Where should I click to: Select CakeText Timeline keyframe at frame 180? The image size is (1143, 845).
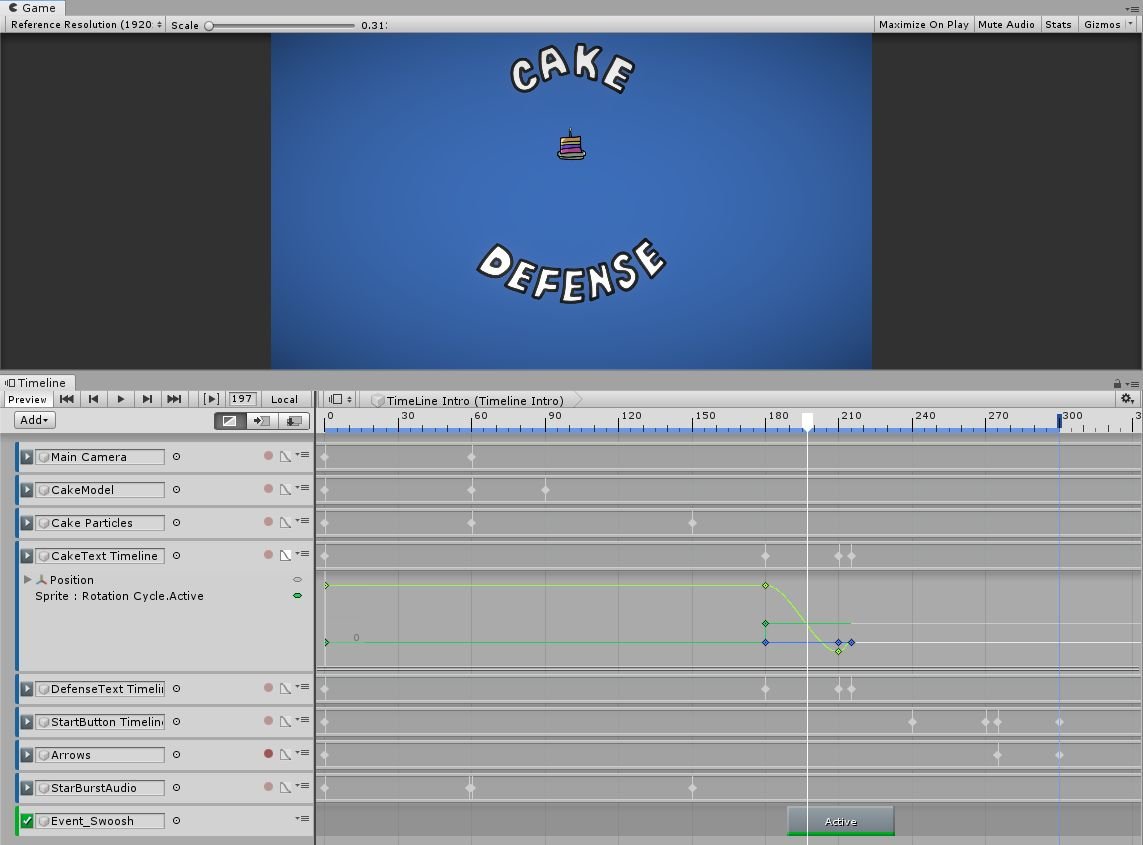click(765, 556)
